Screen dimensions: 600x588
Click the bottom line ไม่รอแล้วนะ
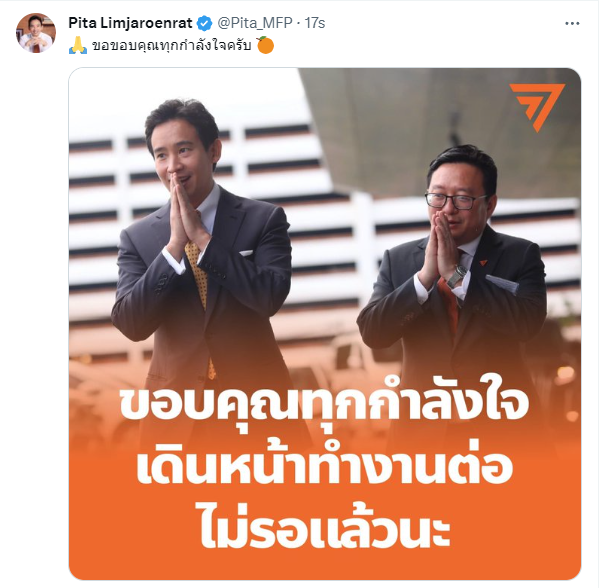tap(324, 524)
